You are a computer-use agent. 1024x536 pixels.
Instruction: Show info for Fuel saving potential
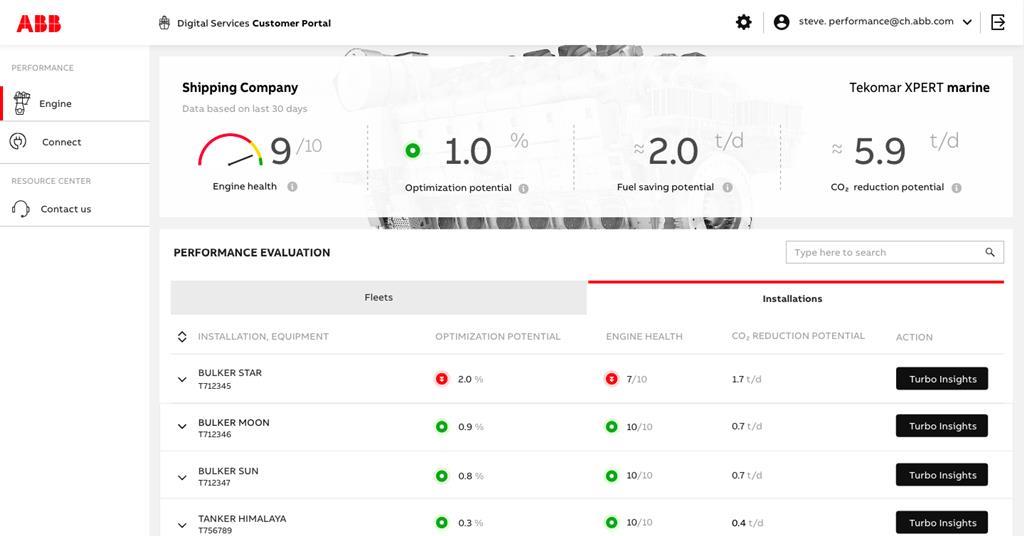click(x=727, y=187)
